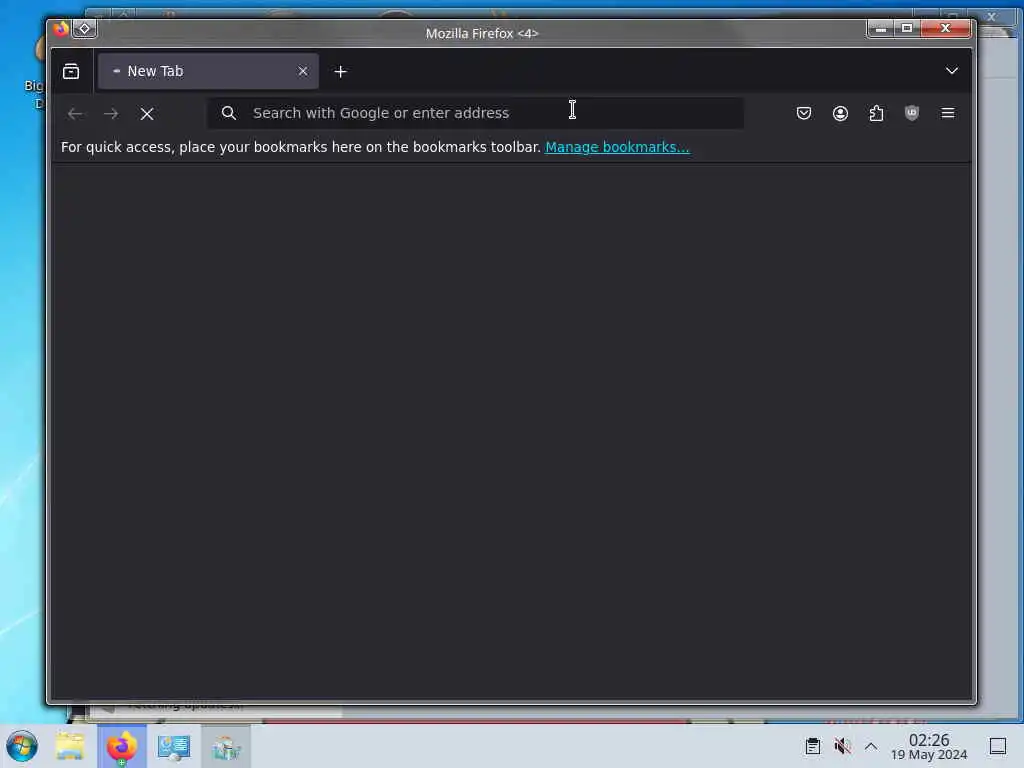This screenshot has height=768, width=1024.
Task: Go back one page
Action: coord(75,114)
